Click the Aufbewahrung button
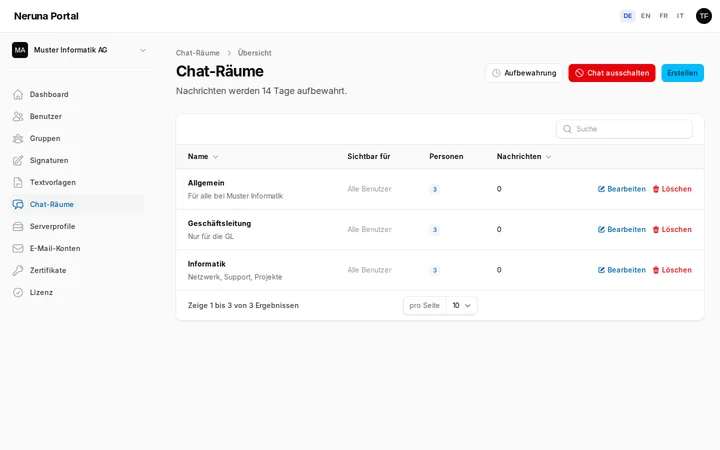Image resolution: width=720 pixels, height=450 pixels. [524, 73]
